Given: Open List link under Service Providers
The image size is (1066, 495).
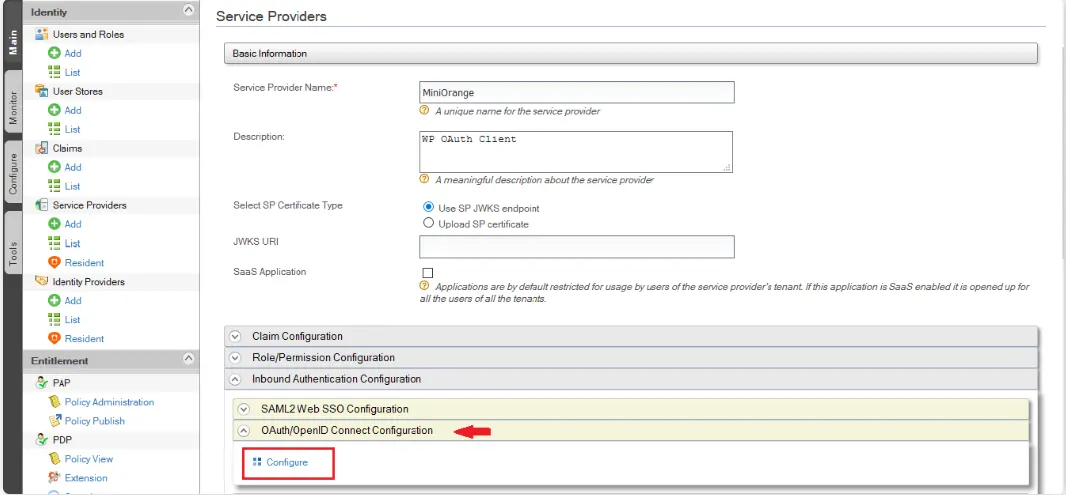Looking at the screenshot, I should pyautogui.click(x=72, y=243).
